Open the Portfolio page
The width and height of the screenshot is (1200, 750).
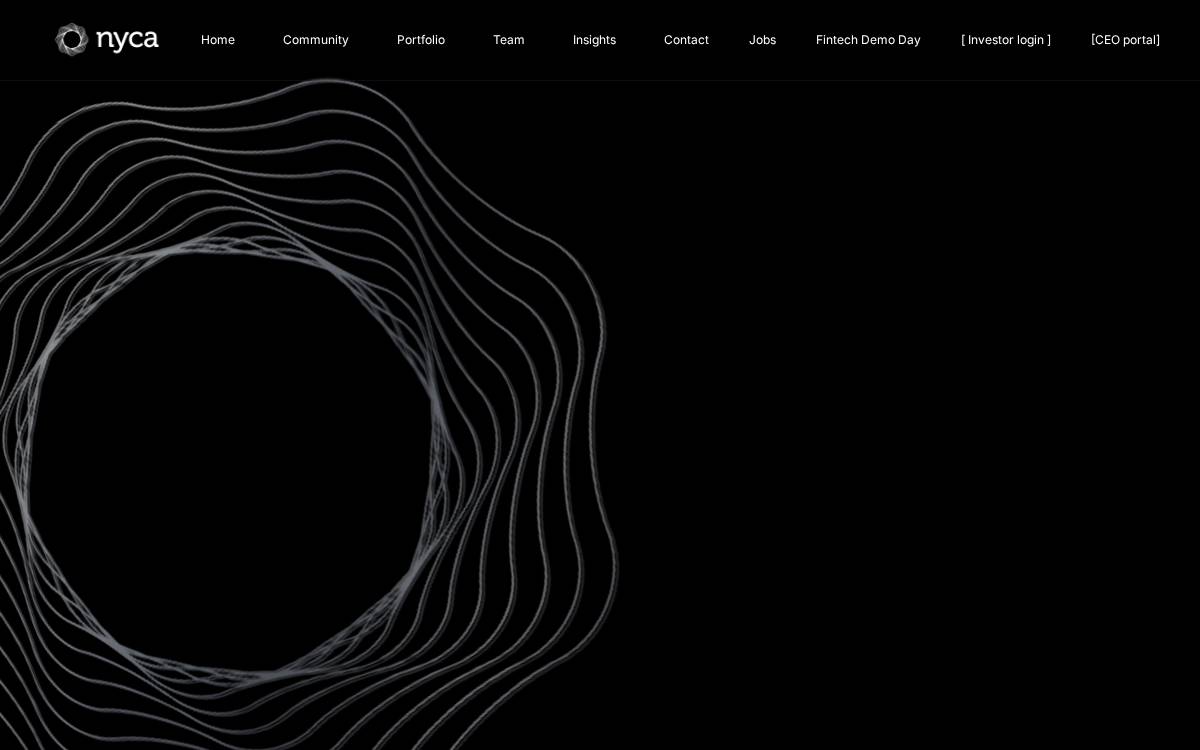pyautogui.click(x=421, y=40)
